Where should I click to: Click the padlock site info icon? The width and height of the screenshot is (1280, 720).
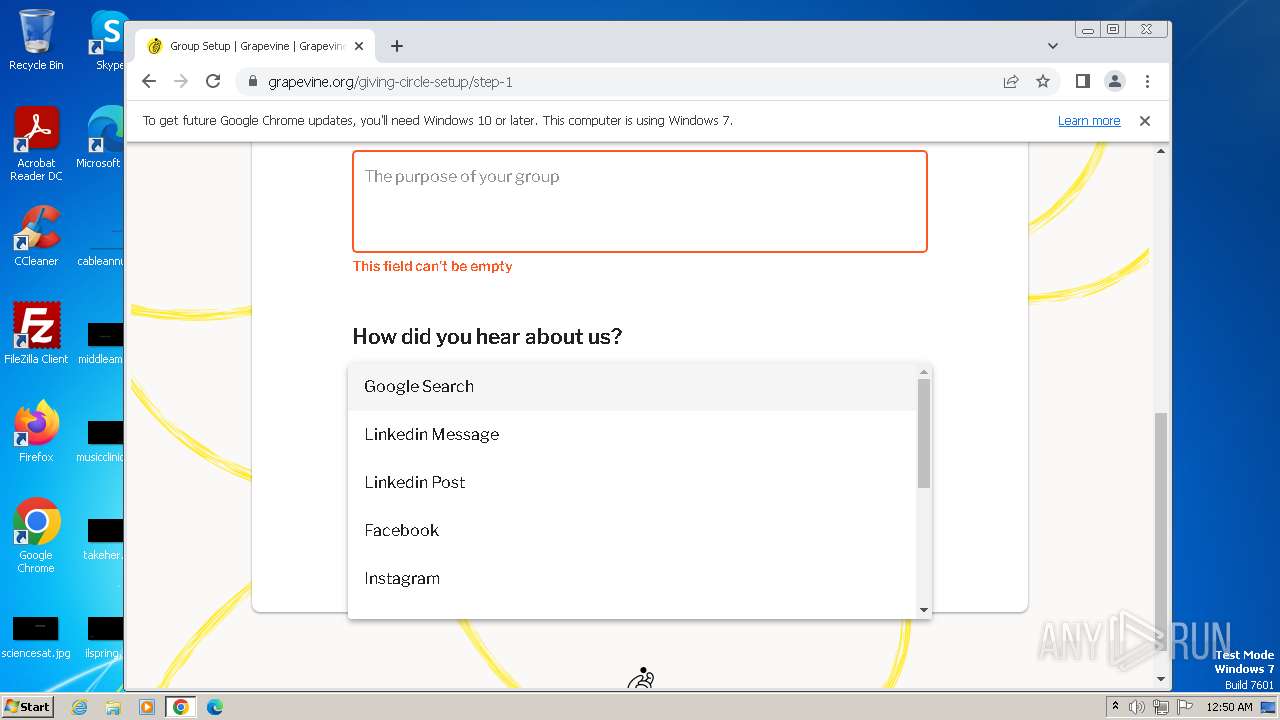click(x=252, y=81)
